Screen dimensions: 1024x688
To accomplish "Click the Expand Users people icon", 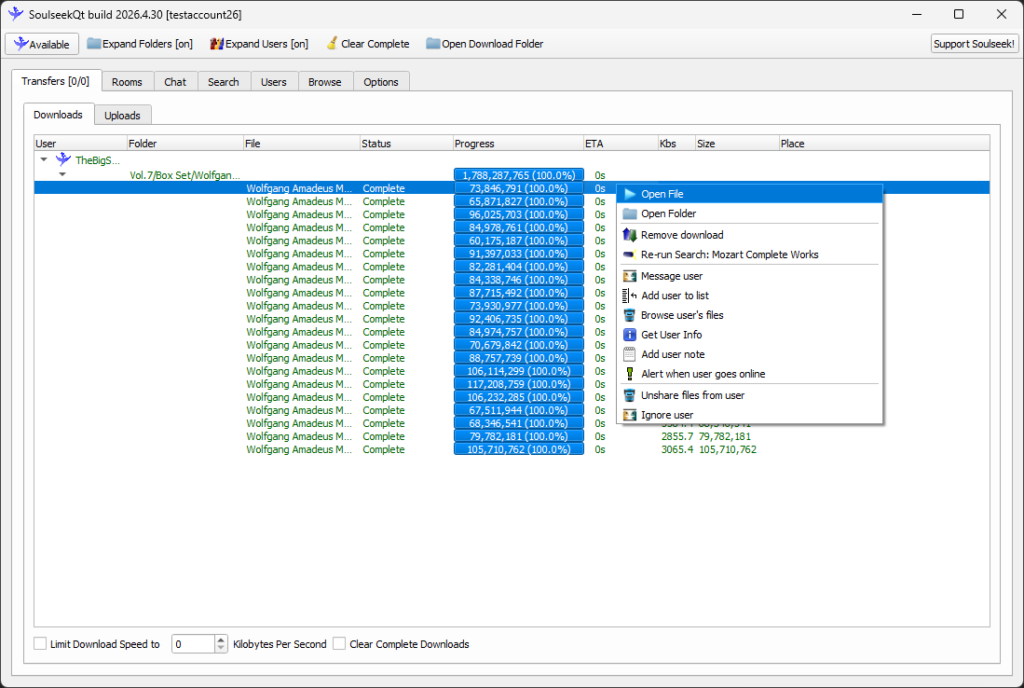I will coord(217,44).
